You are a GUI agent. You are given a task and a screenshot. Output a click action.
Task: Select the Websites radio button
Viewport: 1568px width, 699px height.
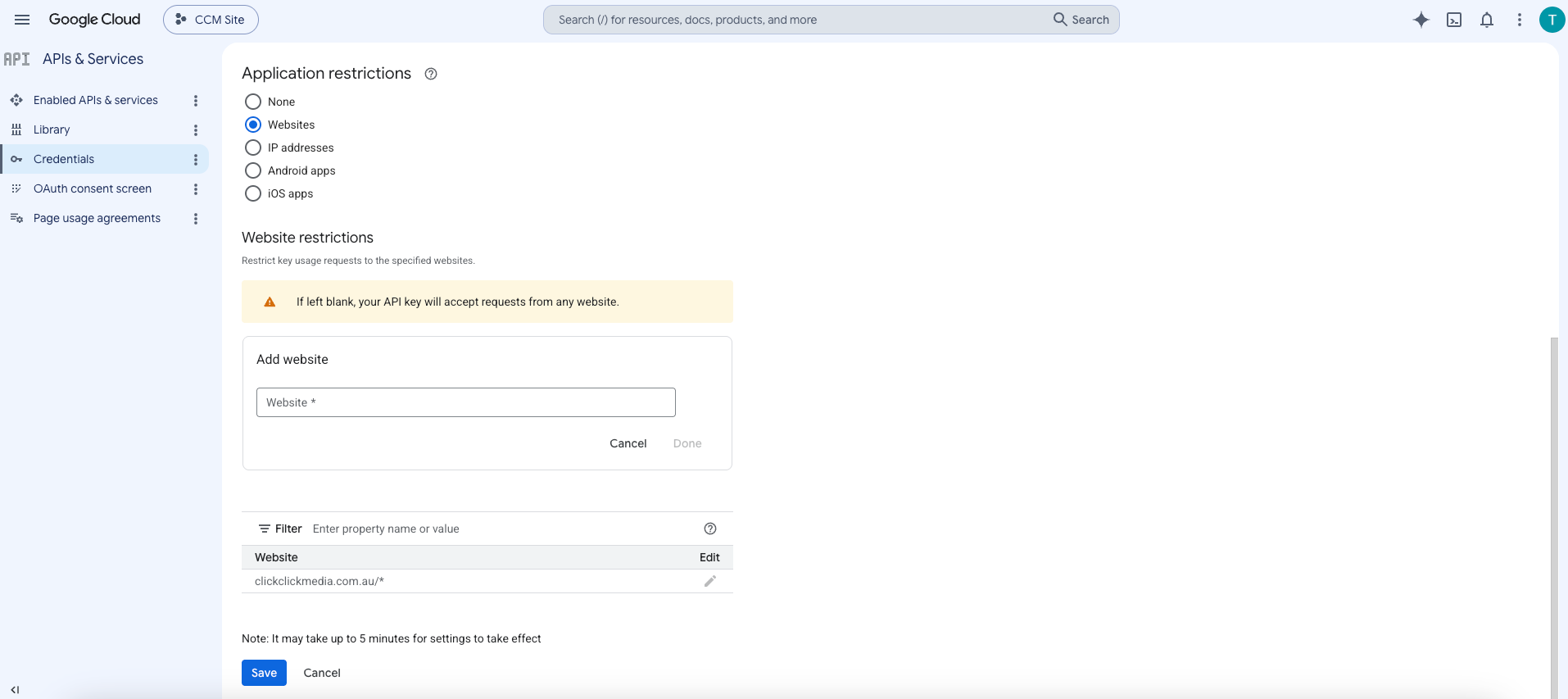point(253,125)
